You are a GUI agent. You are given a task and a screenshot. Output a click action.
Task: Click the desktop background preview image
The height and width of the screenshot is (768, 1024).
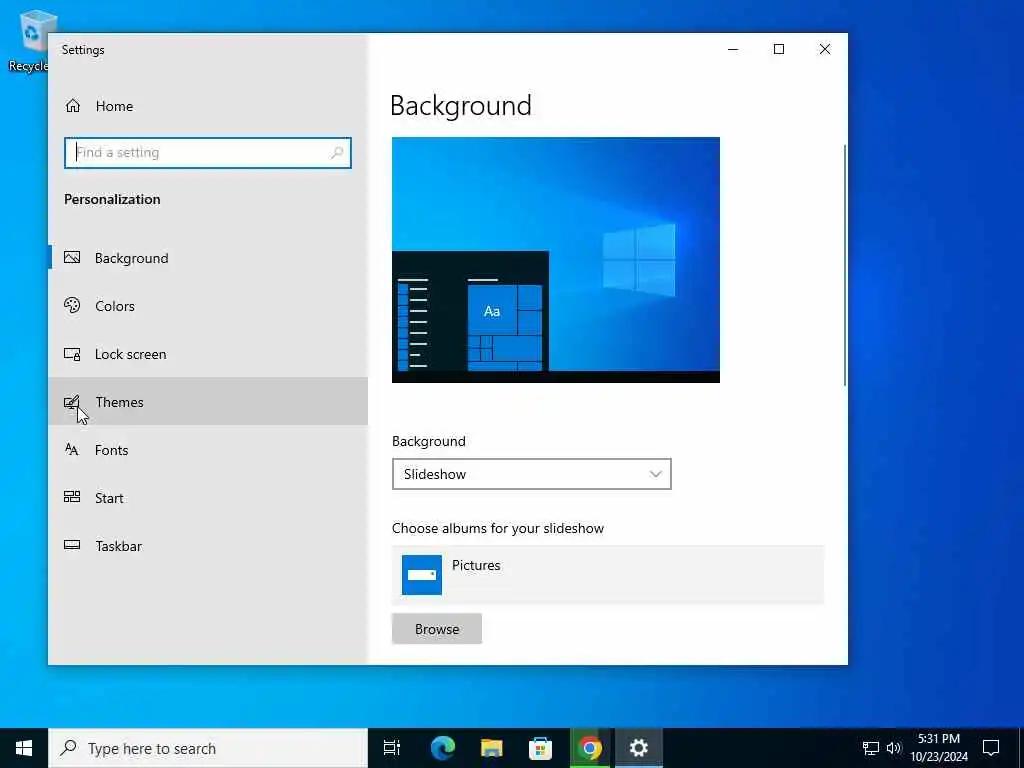pos(556,260)
